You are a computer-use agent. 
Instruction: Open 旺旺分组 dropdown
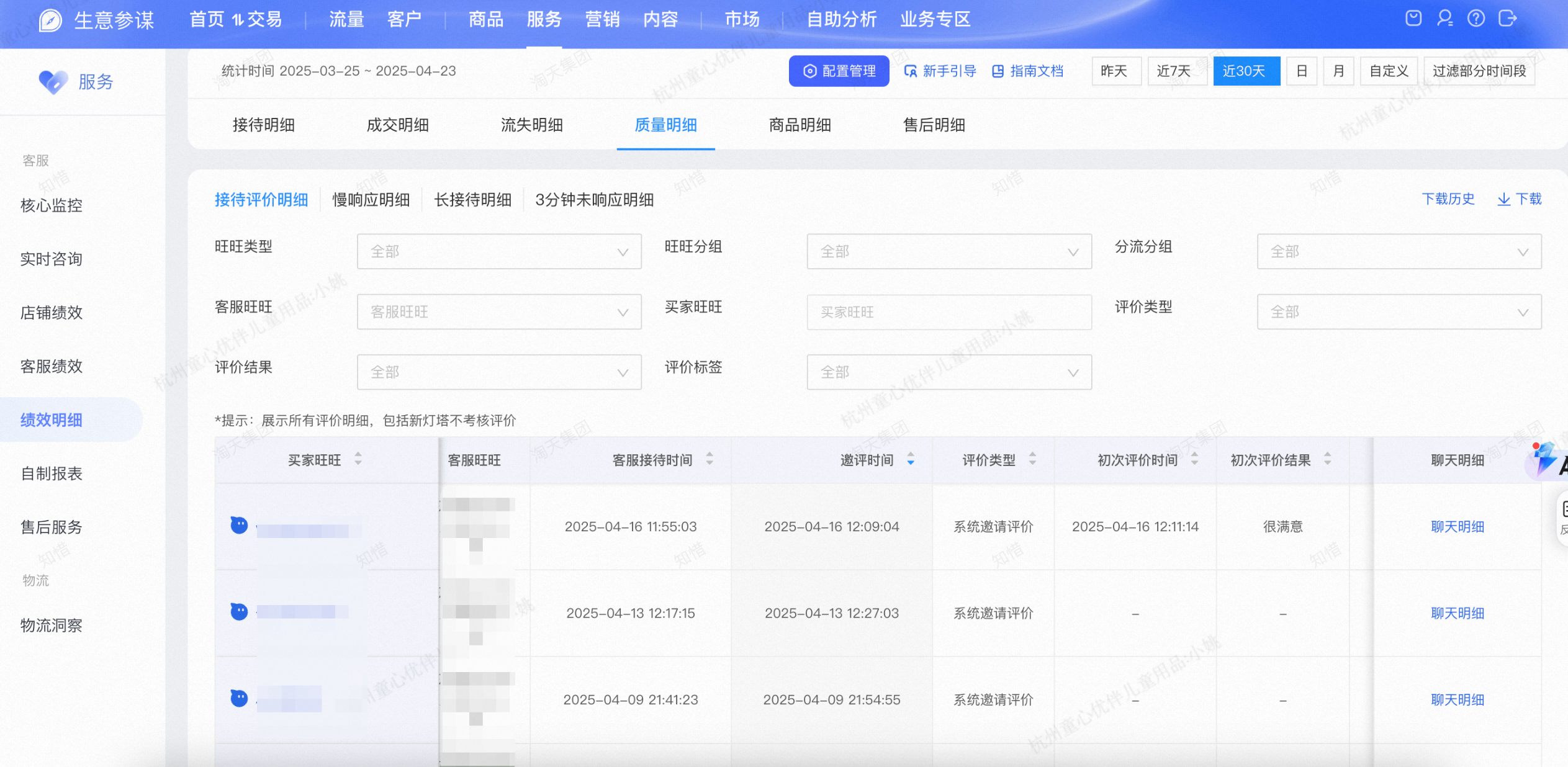(x=949, y=251)
